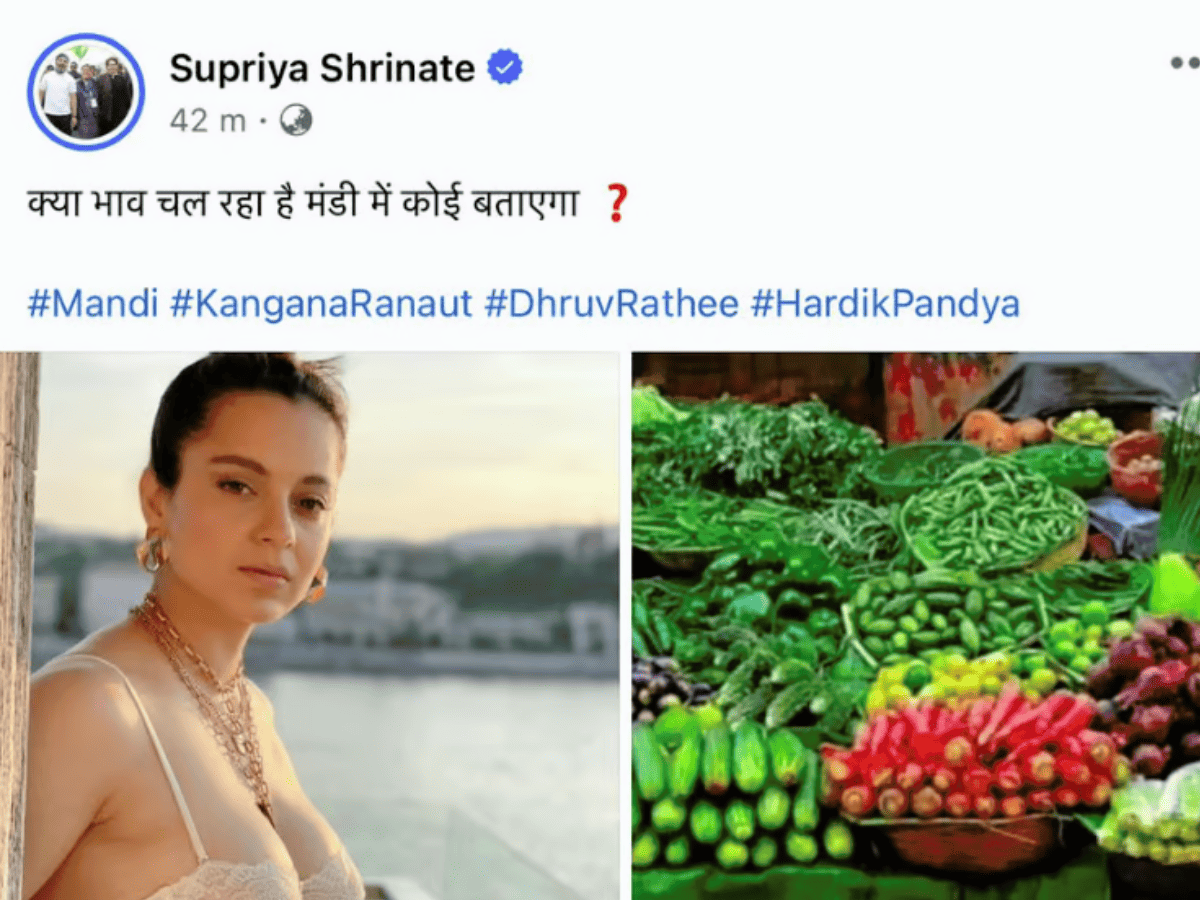This screenshot has width=1200, height=900.
Task: Follow the #DhruvRathee hashtag
Action: pyautogui.click(x=612, y=304)
